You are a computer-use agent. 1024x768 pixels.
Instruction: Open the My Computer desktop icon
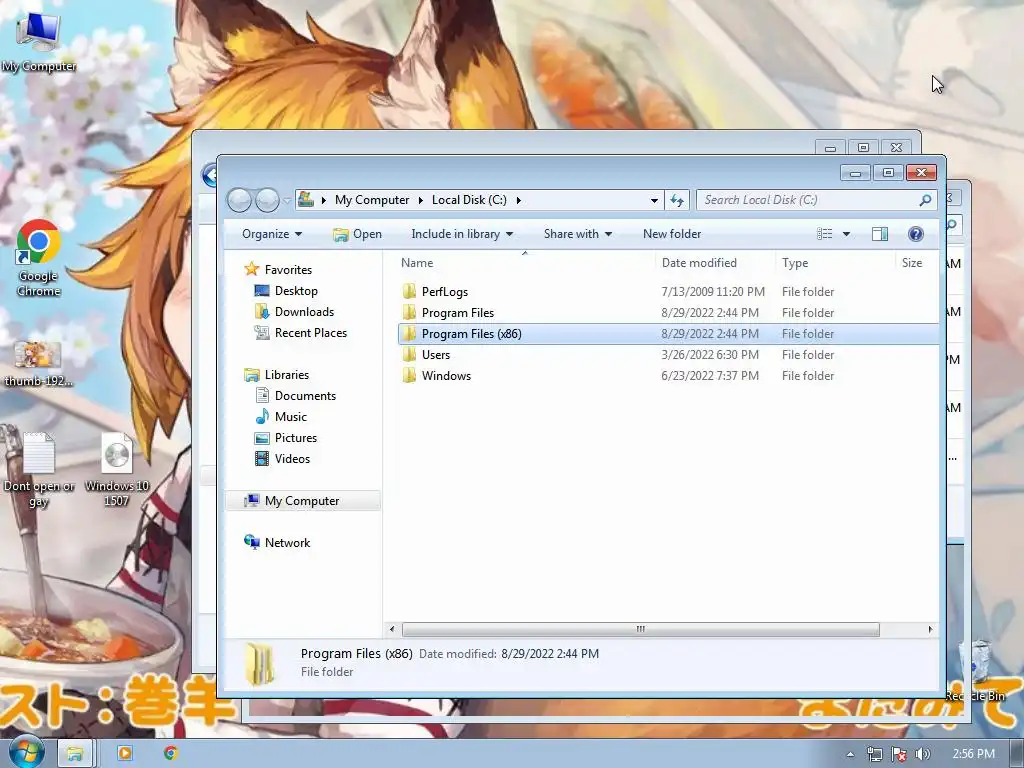click(x=39, y=41)
